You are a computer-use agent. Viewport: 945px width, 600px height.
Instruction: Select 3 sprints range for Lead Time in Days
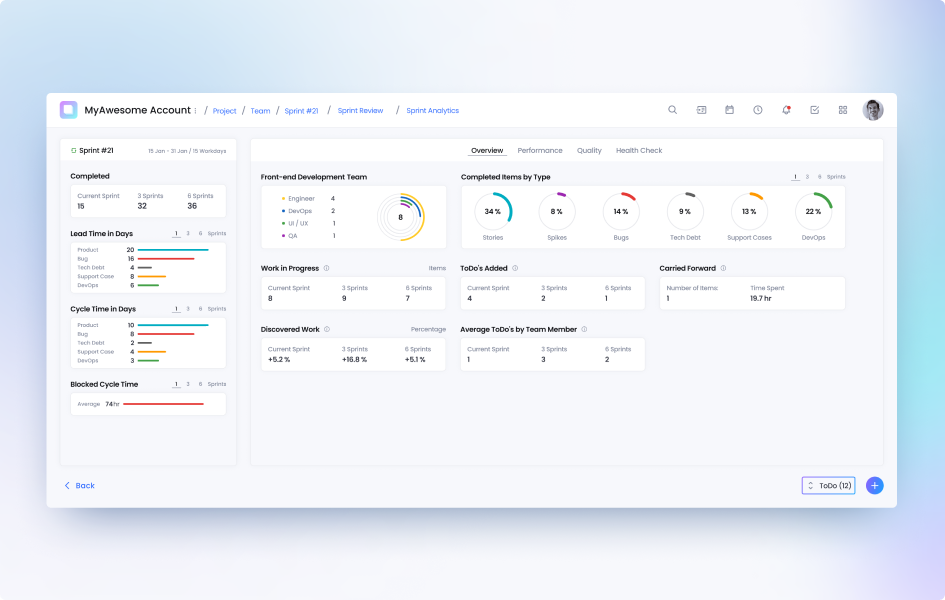pyautogui.click(x=188, y=233)
